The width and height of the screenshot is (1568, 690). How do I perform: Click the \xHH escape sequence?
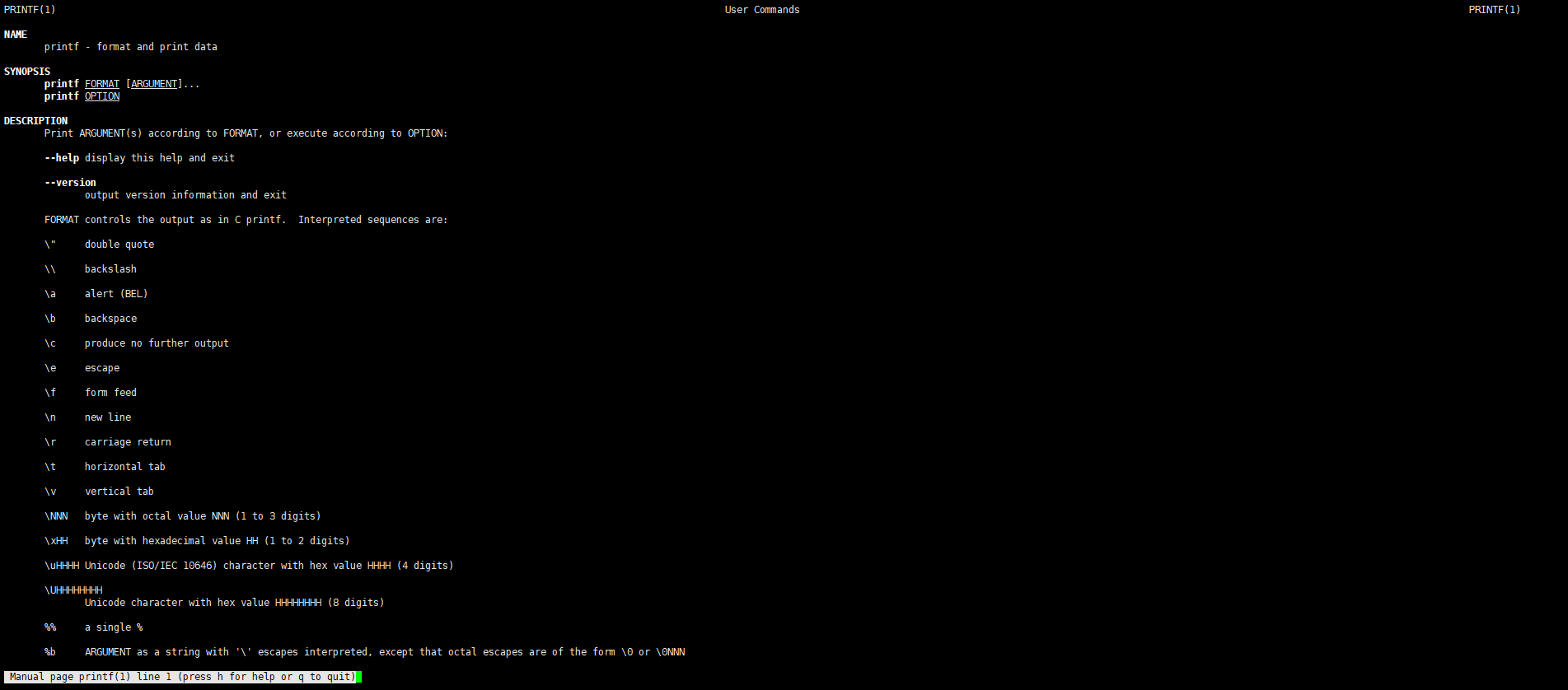pos(56,541)
